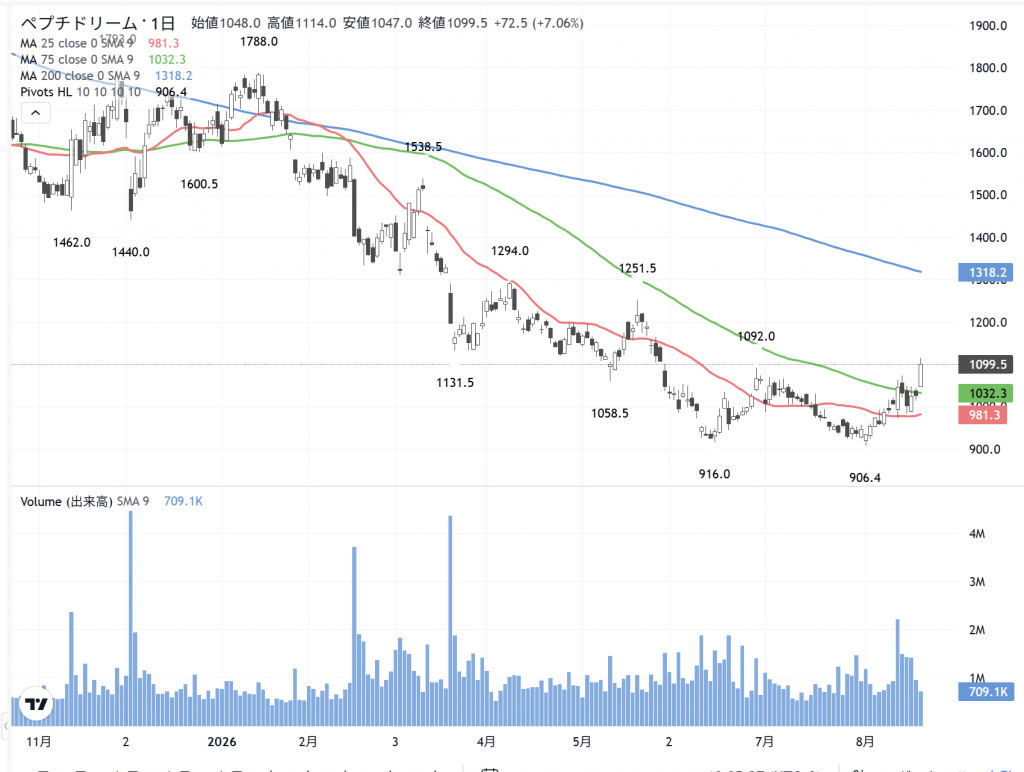
Task: Click the 709.1K volume axis label
Action: point(986,692)
